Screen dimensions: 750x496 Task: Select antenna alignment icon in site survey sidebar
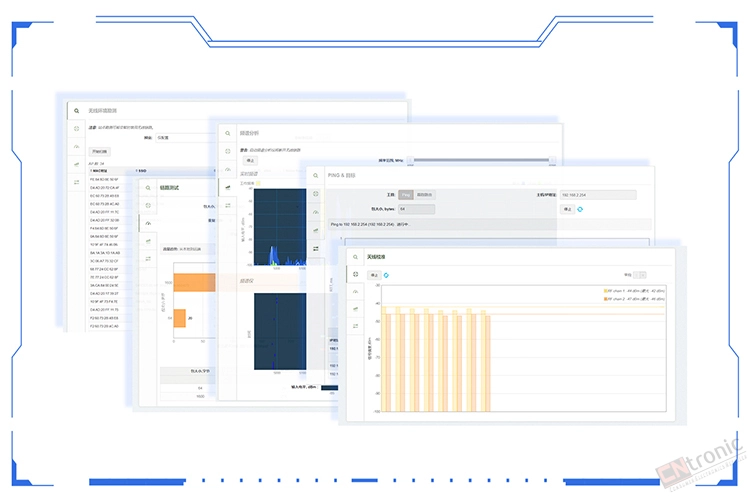(x=77, y=129)
